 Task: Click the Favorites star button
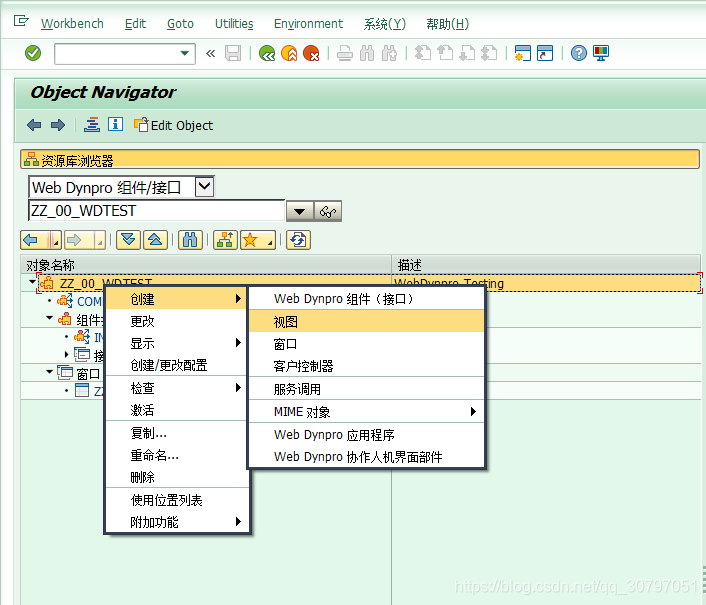click(258, 240)
